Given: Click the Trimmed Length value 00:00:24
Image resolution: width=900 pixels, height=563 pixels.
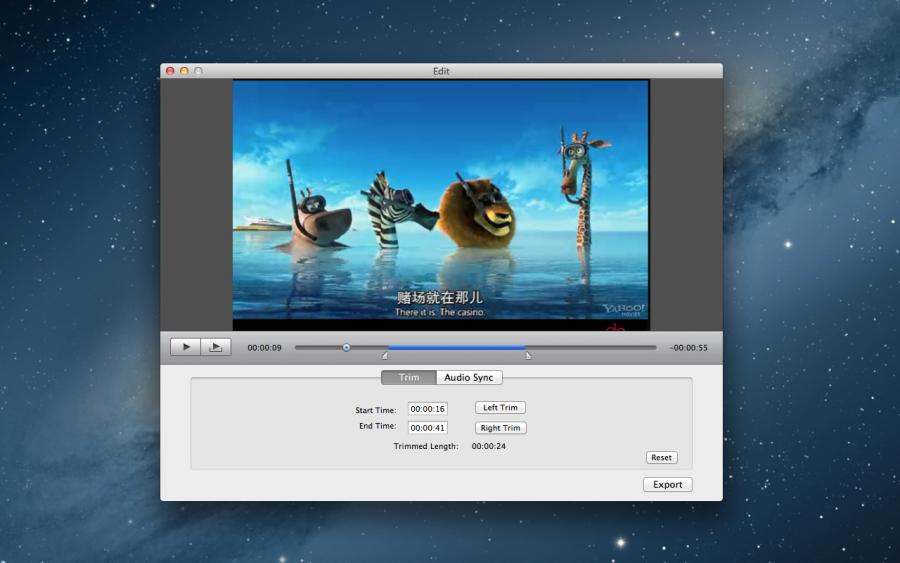Looking at the screenshot, I should (488, 446).
